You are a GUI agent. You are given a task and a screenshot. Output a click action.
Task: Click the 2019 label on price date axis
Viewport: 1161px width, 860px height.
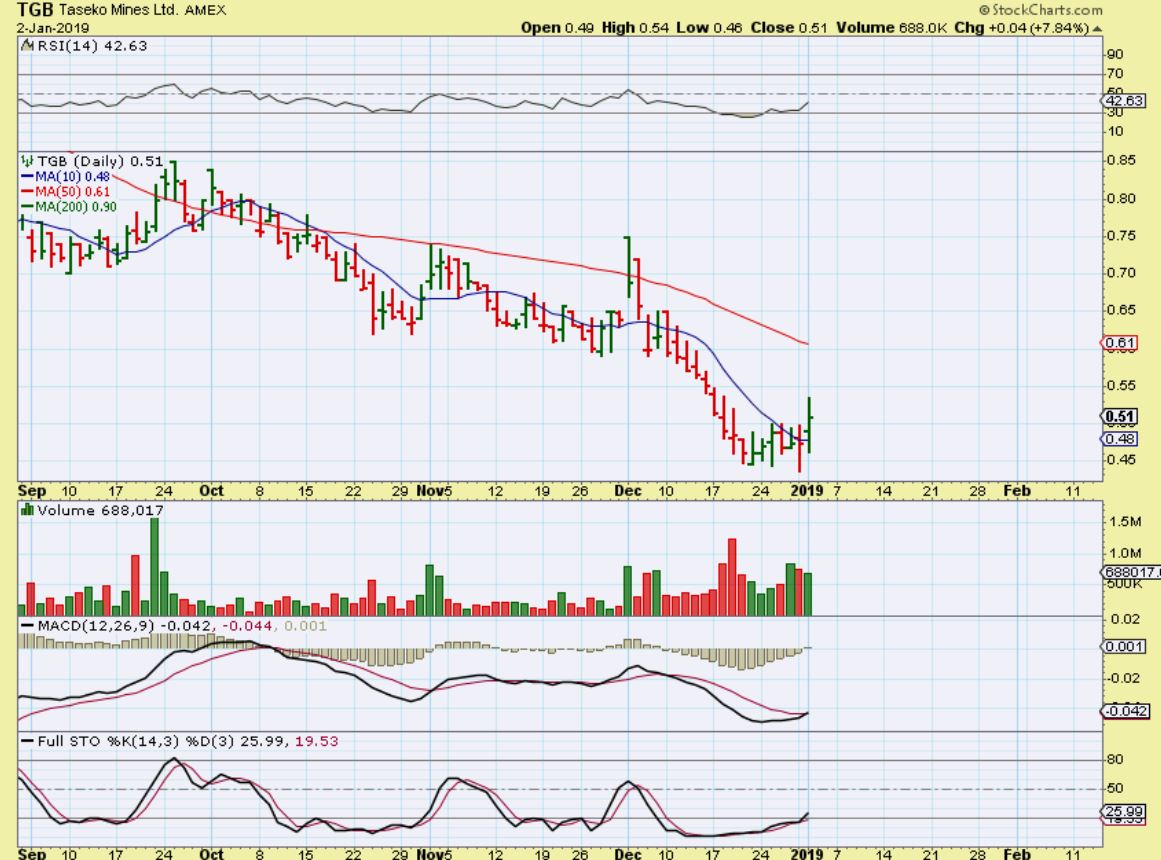click(807, 490)
